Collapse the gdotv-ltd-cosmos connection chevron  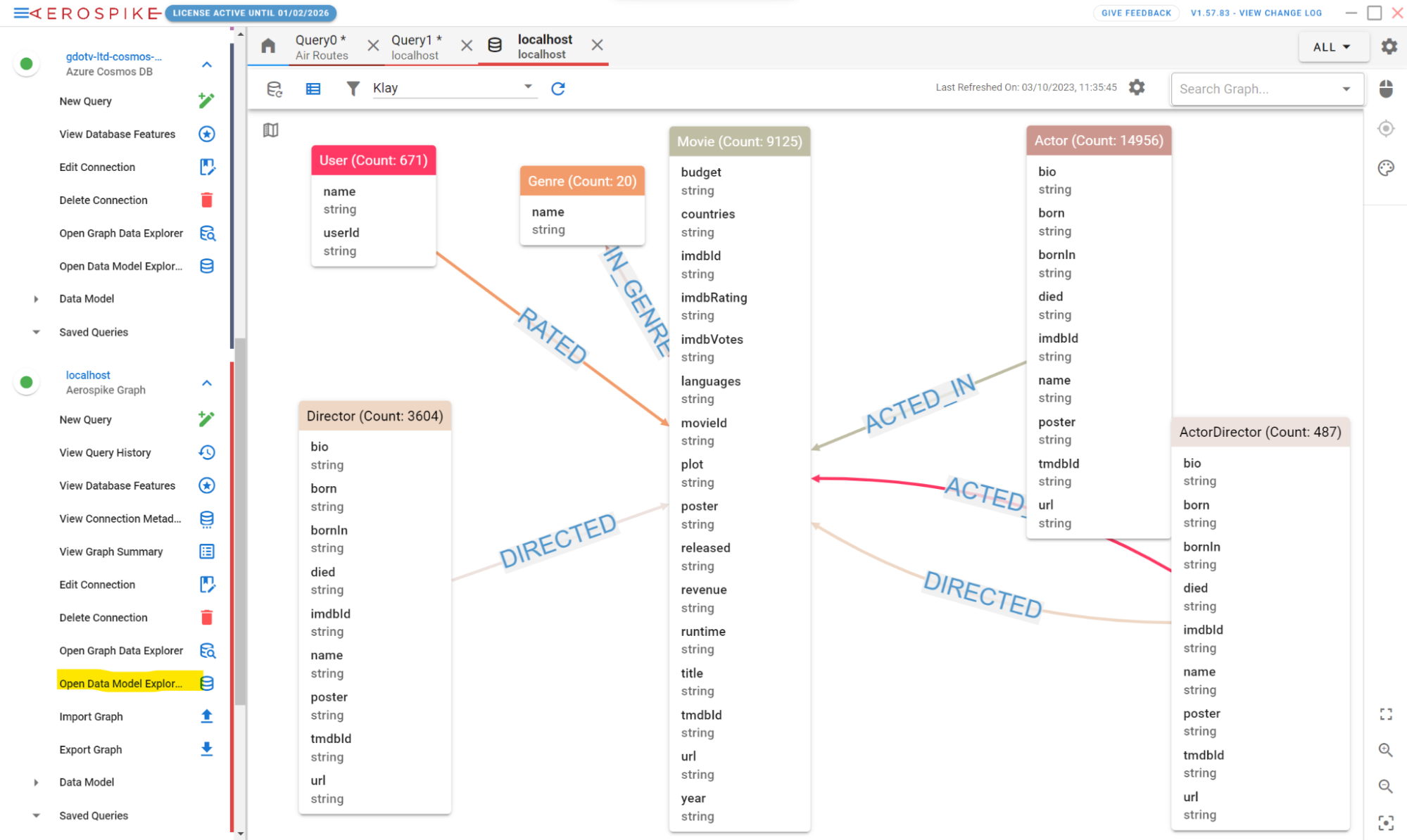pyautogui.click(x=207, y=64)
